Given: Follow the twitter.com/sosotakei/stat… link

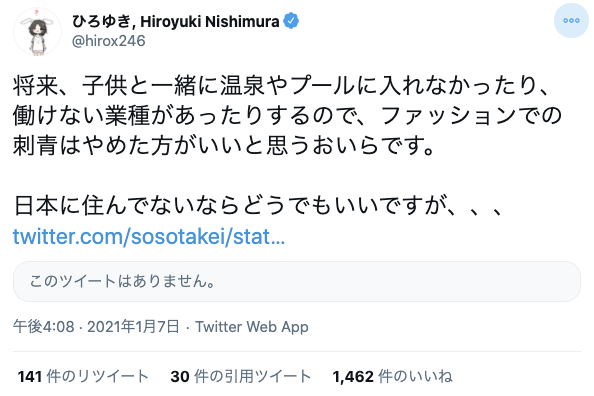Looking at the screenshot, I should tap(148, 236).
